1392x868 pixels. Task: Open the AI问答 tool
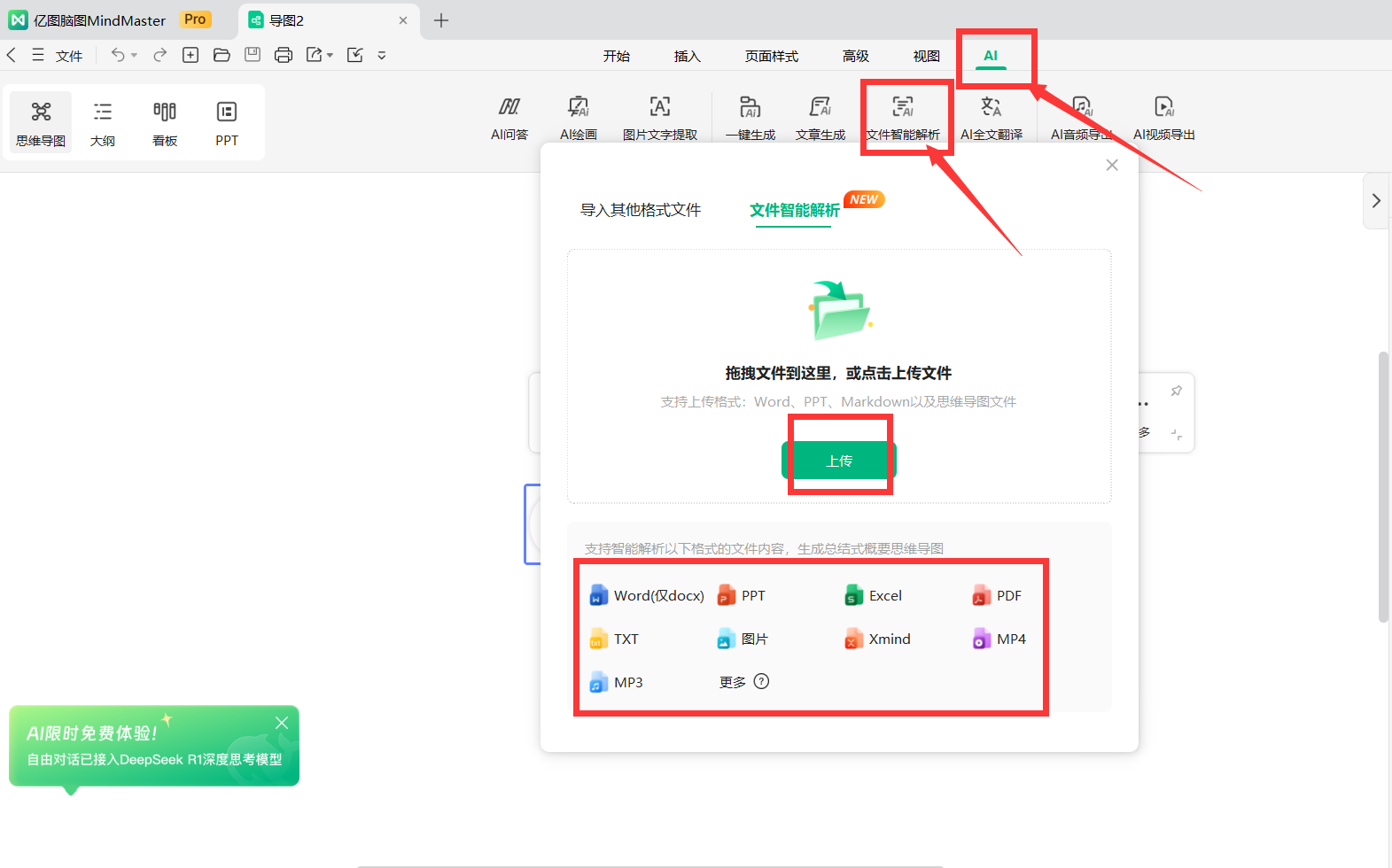tap(509, 119)
